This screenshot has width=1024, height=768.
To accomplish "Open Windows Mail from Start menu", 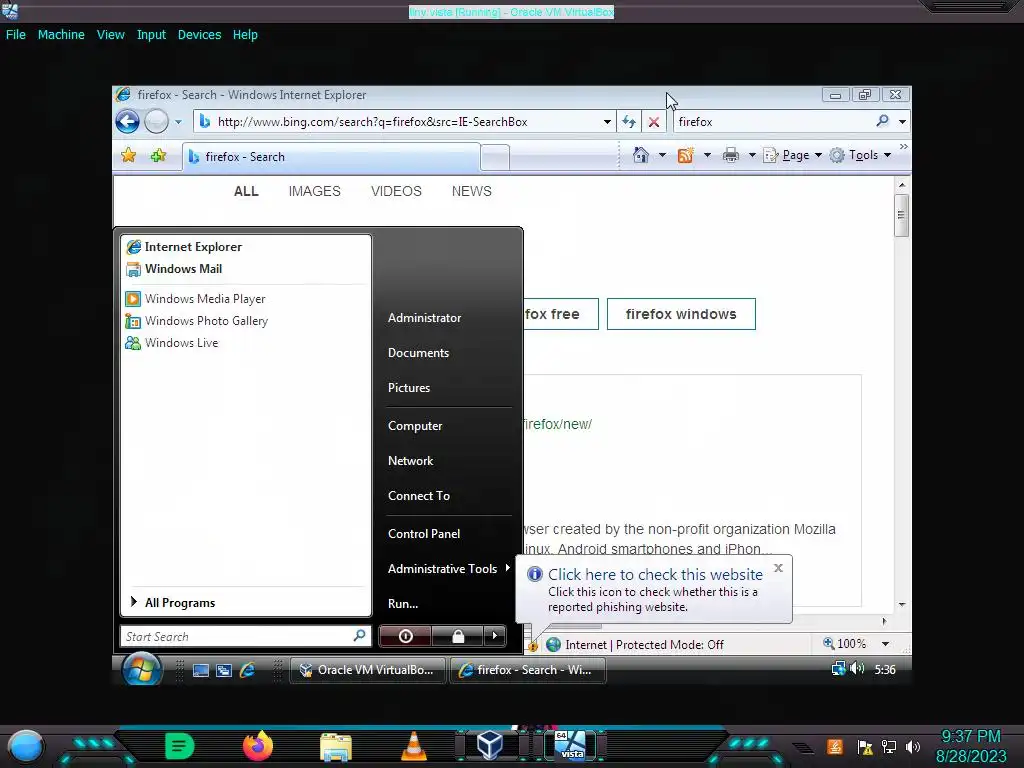I will (246, 269).
